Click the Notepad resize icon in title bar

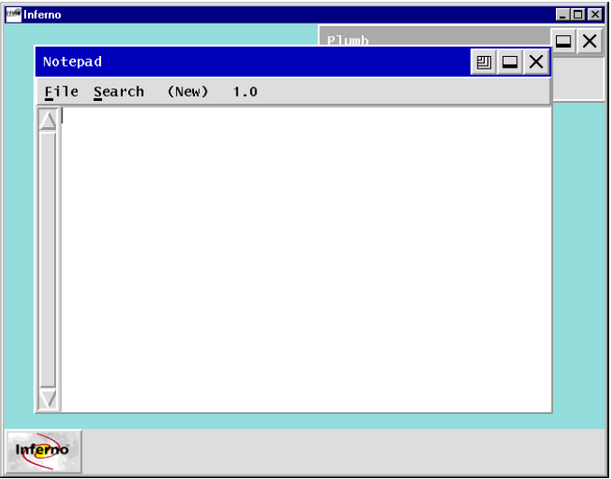484,62
